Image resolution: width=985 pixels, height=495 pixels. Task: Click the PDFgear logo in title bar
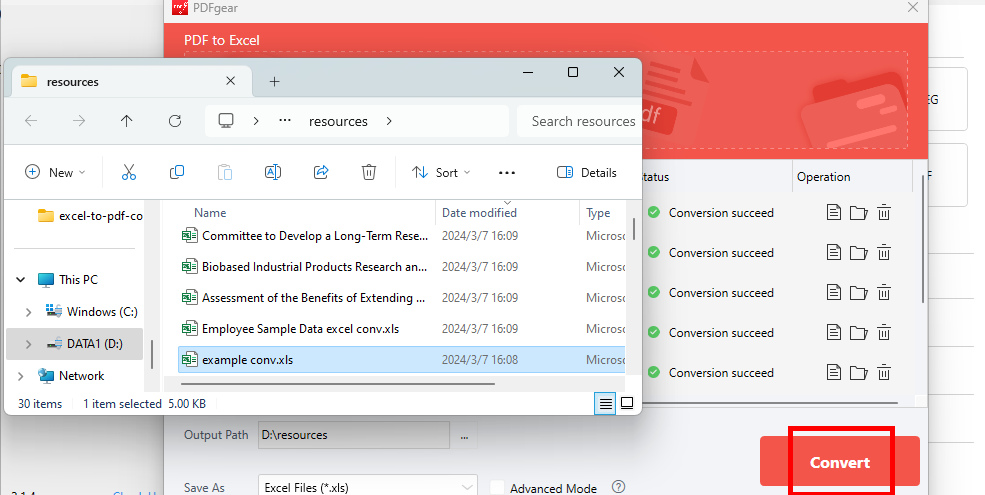click(x=180, y=8)
